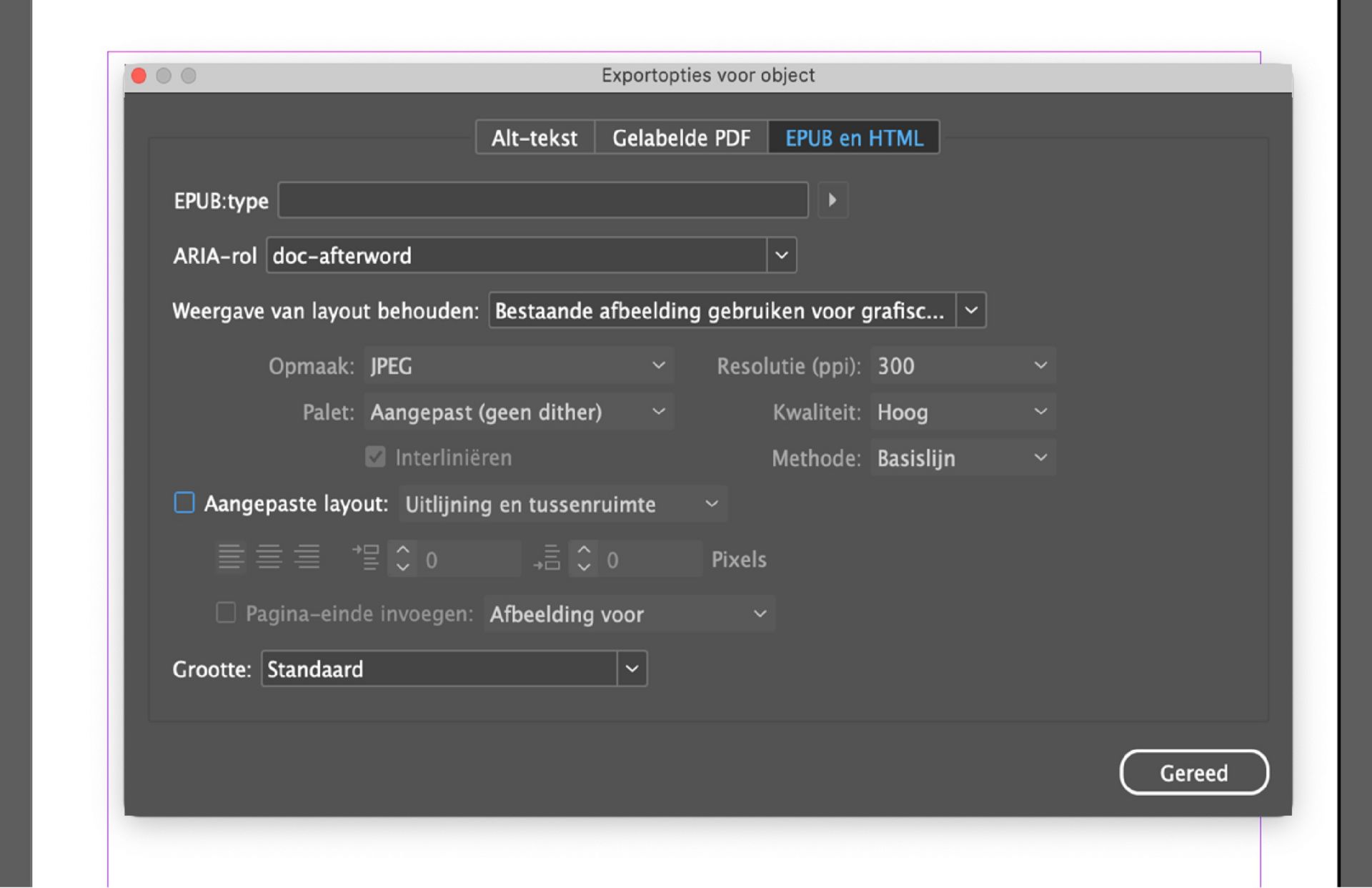Open the Weergave van layout behouden dropdown
Viewport: 1372px width, 888px height.
[971, 310]
